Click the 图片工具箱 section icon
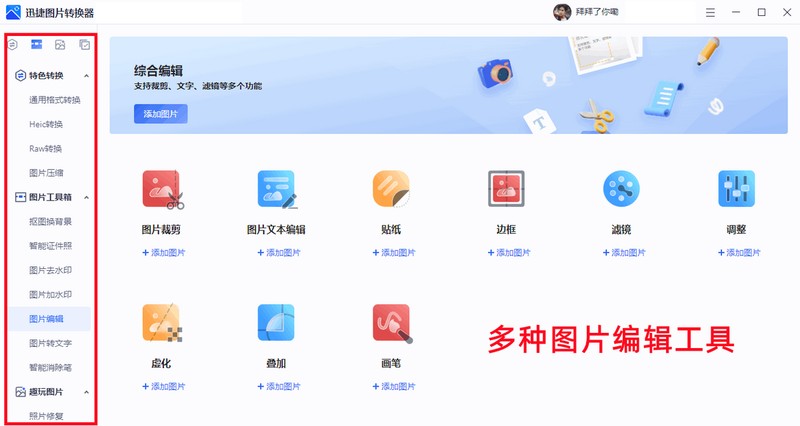 (x=20, y=197)
